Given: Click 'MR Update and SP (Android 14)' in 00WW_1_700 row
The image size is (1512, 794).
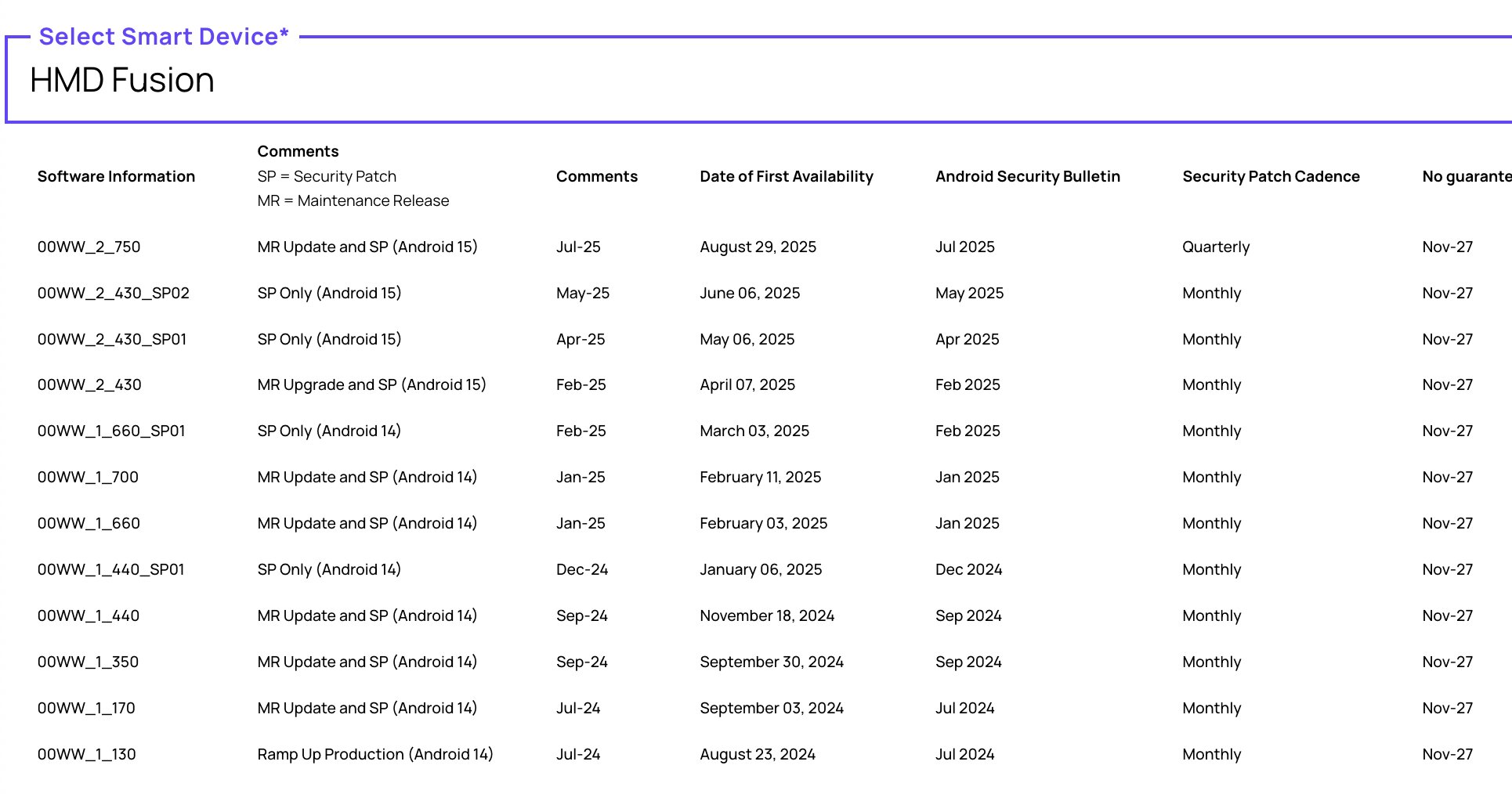Looking at the screenshot, I should point(367,477).
